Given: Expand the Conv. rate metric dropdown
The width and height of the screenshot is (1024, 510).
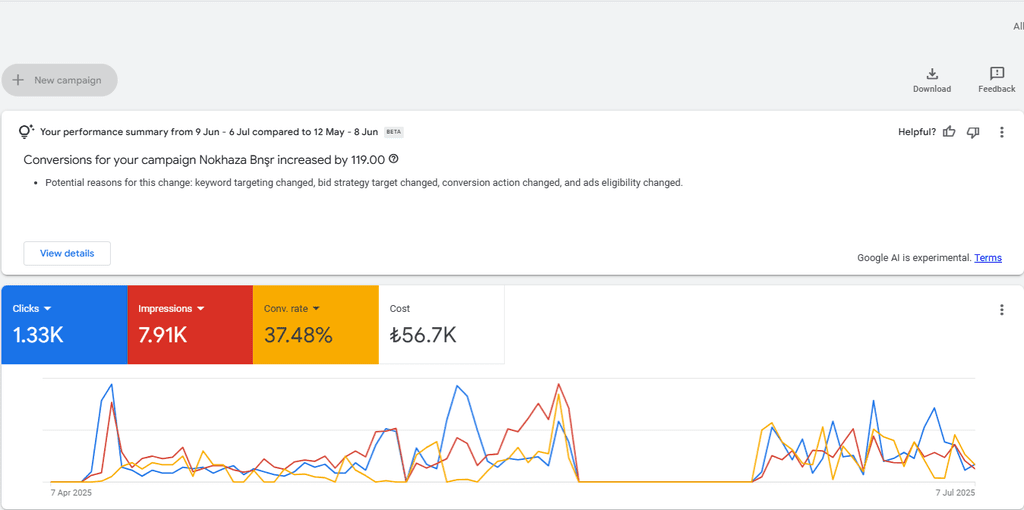Looking at the screenshot, I should [316, 309].
